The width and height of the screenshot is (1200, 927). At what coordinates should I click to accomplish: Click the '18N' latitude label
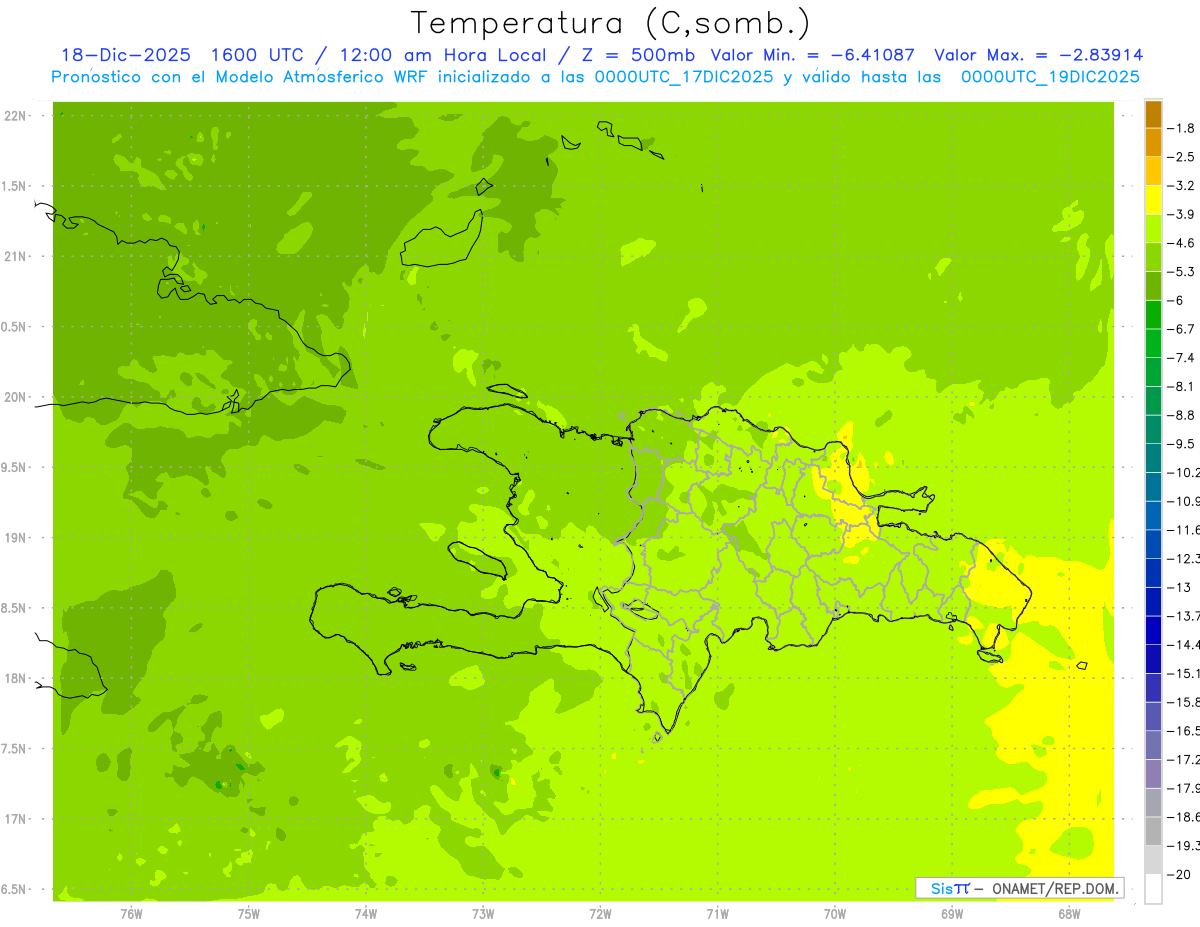(17, 678)
